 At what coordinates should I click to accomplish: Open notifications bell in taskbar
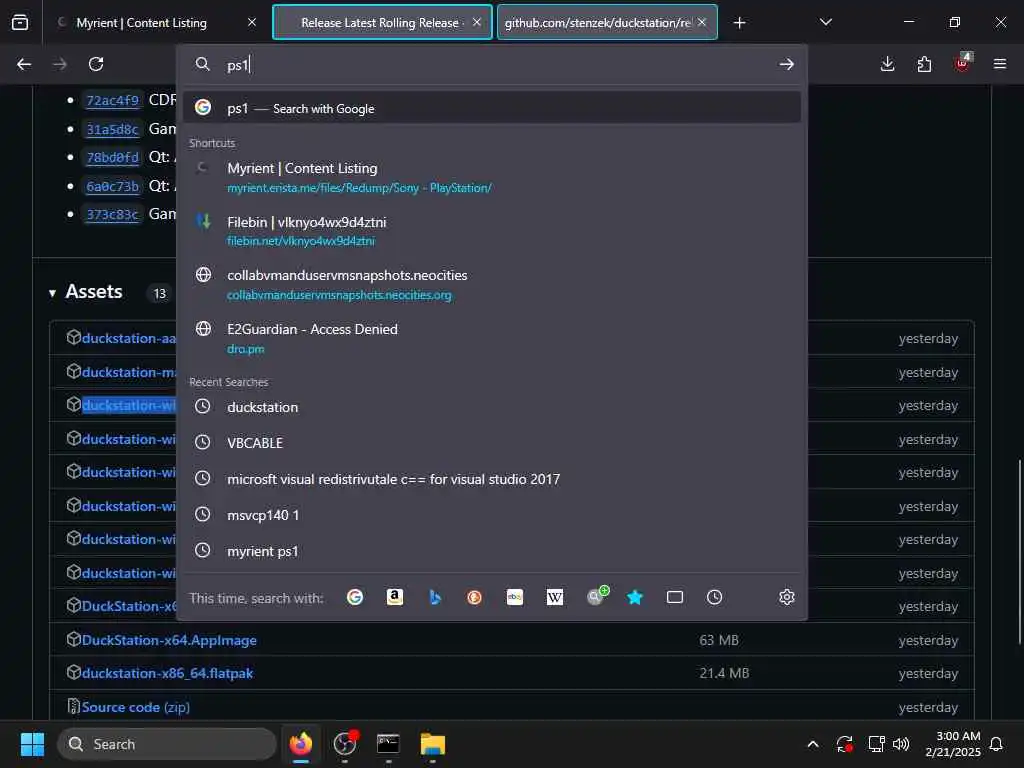point(997,744)
